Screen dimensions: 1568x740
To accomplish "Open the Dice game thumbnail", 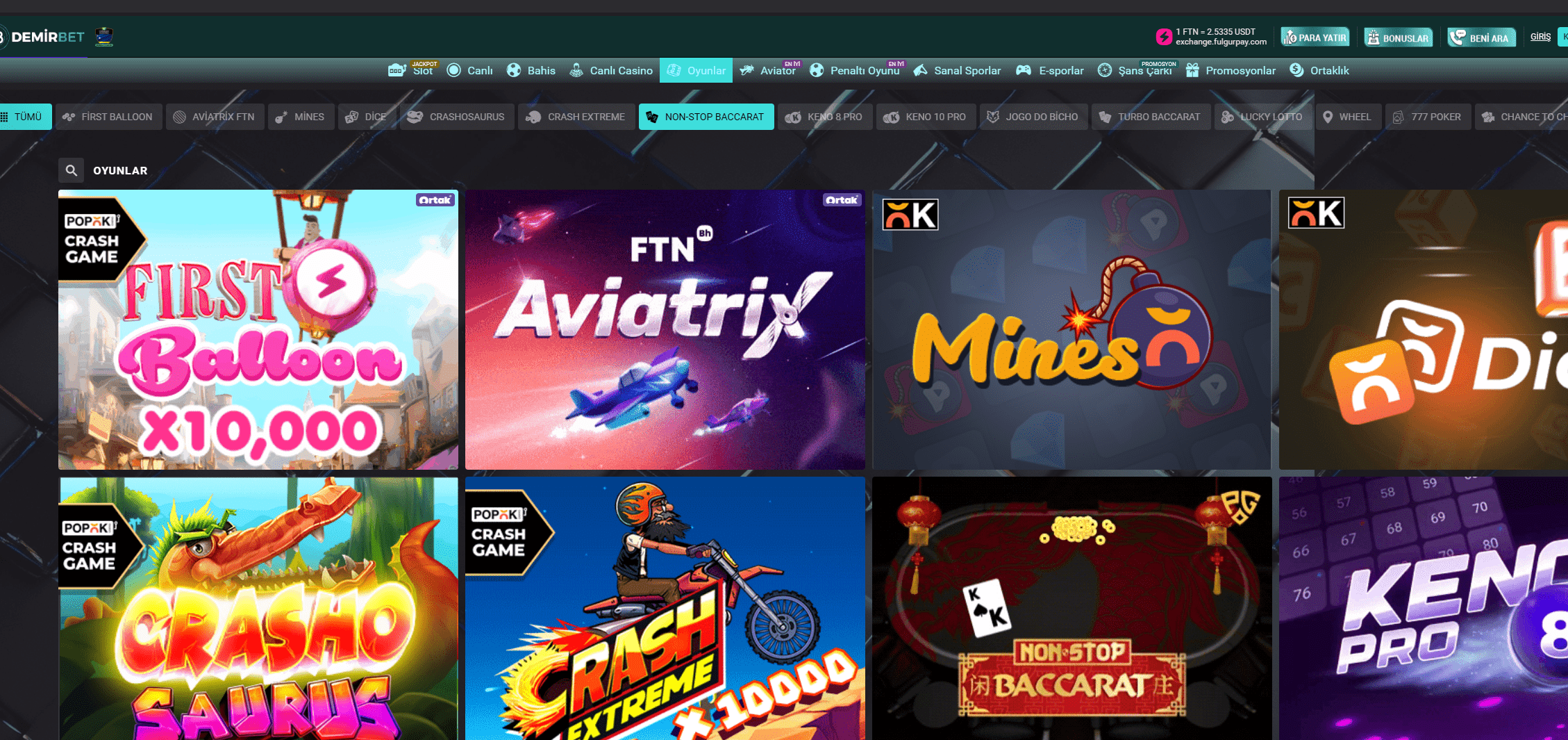I will click(1423, 329).
